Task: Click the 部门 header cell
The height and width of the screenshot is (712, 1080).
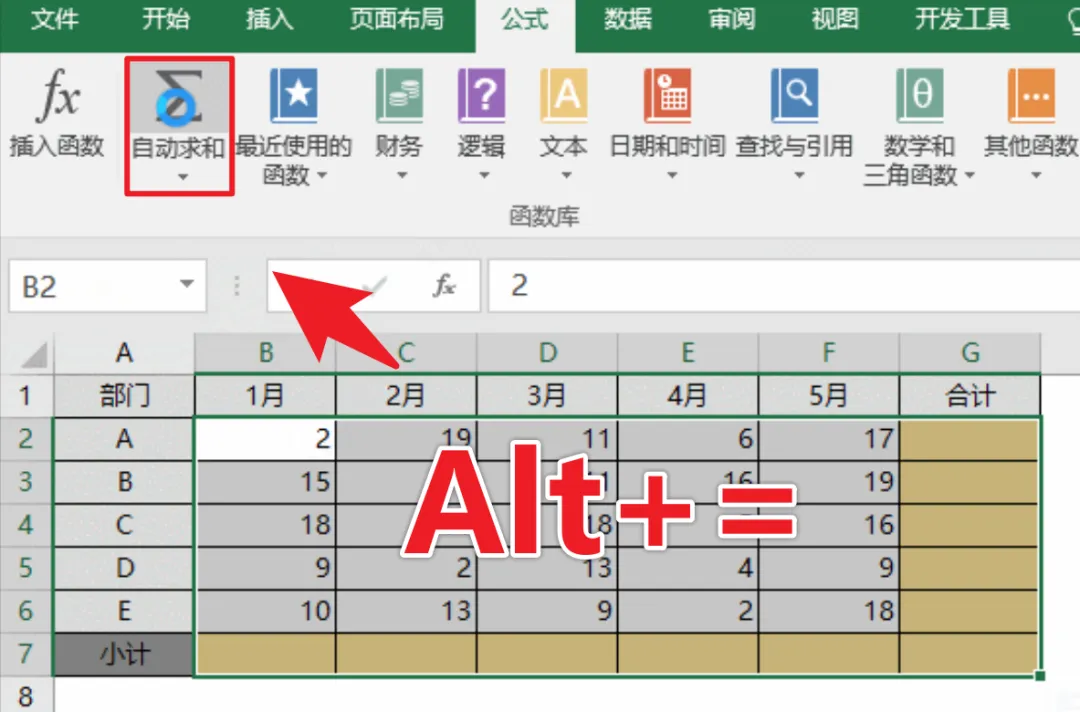Action: 124,396
